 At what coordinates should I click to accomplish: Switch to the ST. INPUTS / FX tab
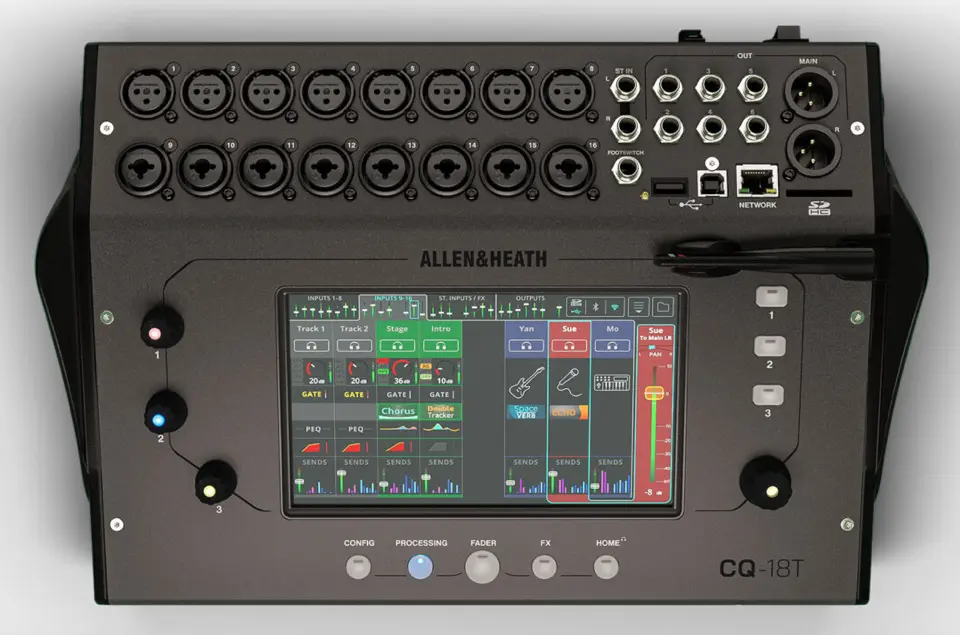click(461, 306)
